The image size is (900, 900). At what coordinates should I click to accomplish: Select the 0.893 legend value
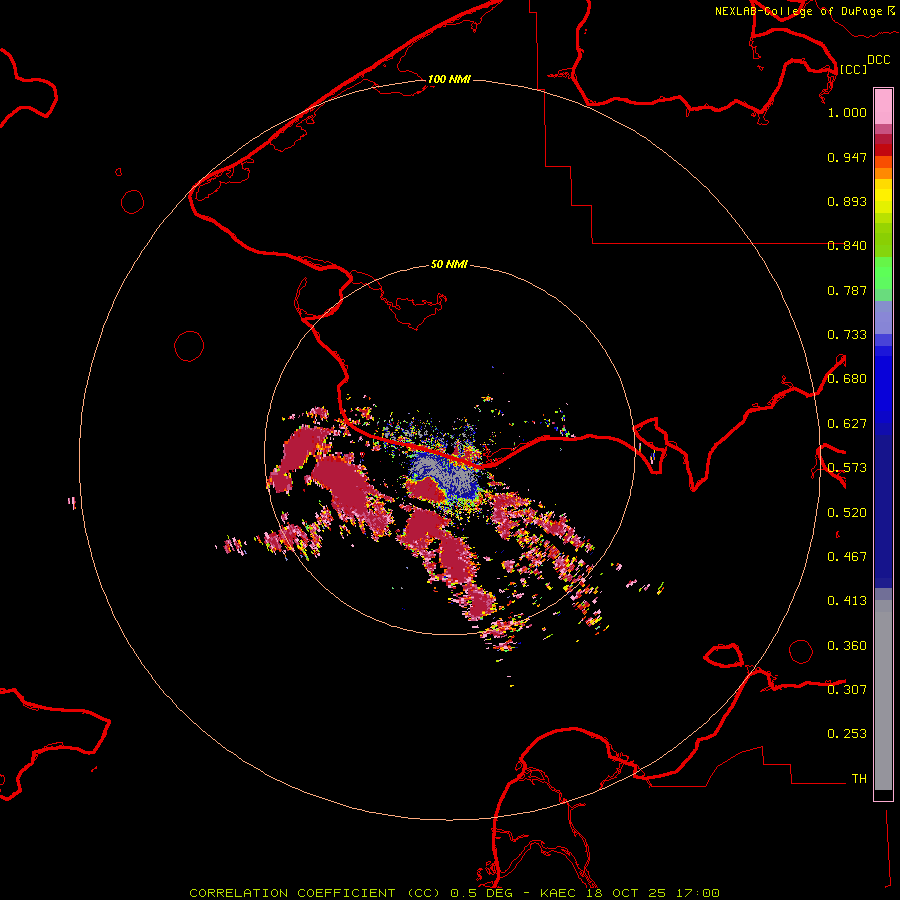pos(847,201)
